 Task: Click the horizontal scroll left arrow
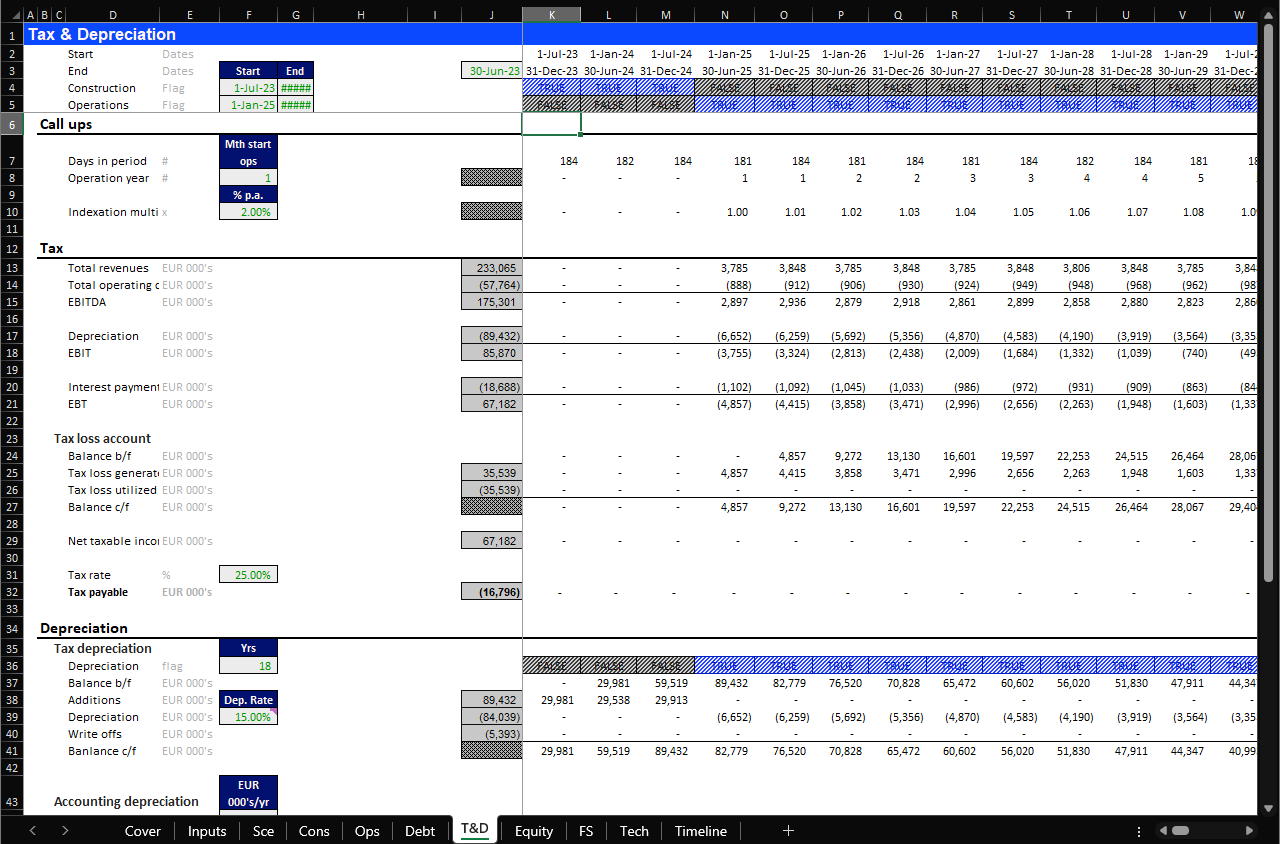coord(1163,831)
